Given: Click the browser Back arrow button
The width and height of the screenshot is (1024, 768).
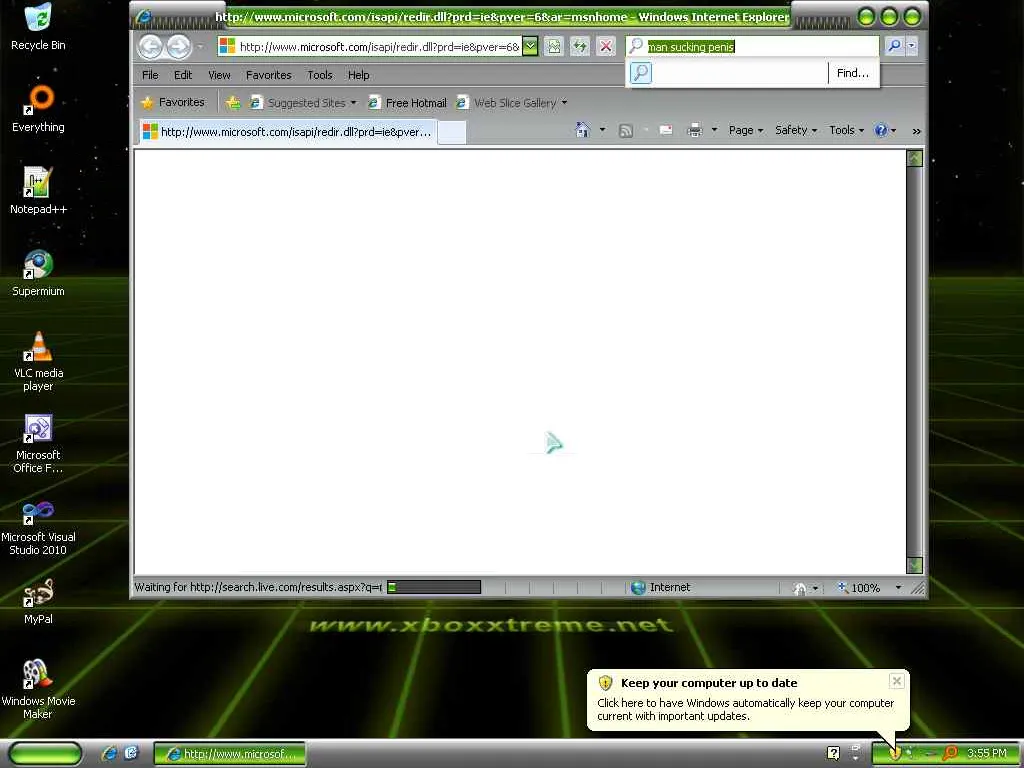Looking at the screenshot, I should pyautogui.click(x=151, y=46).
